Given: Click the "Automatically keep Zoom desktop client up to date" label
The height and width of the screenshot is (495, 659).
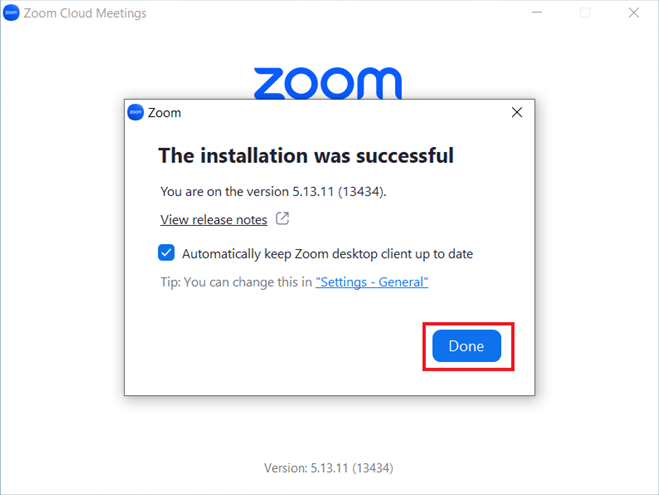Looking at the screenshot, I should [x=327, y=254].
